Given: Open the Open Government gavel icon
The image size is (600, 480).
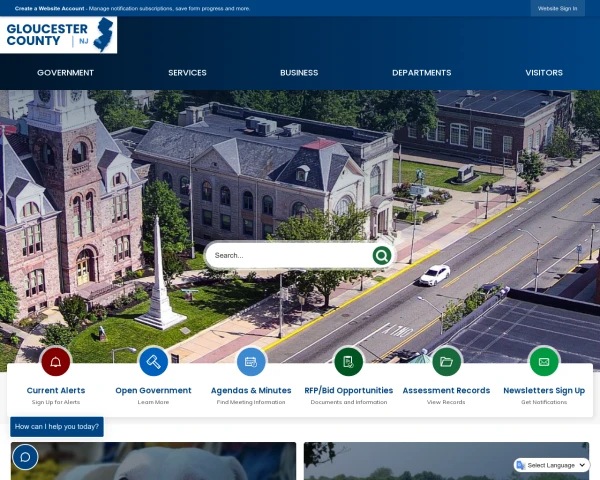Looking at the screenshot, I should 153,361.
